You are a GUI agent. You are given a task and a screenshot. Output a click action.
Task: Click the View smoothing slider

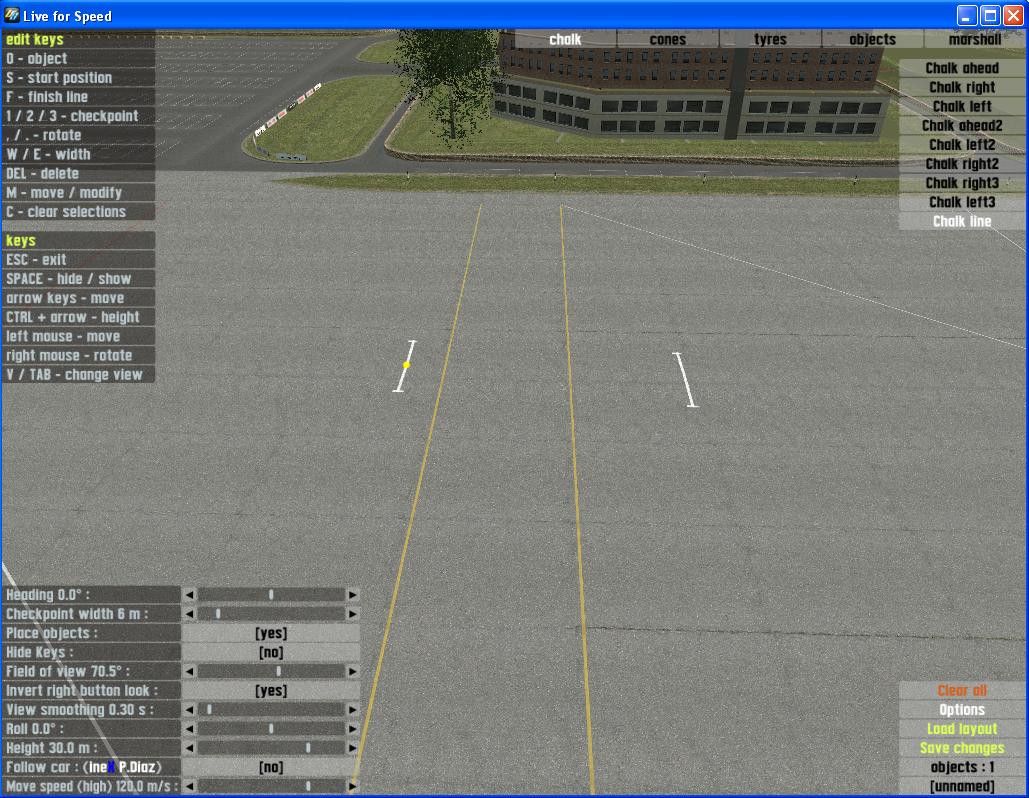[271, 709]
